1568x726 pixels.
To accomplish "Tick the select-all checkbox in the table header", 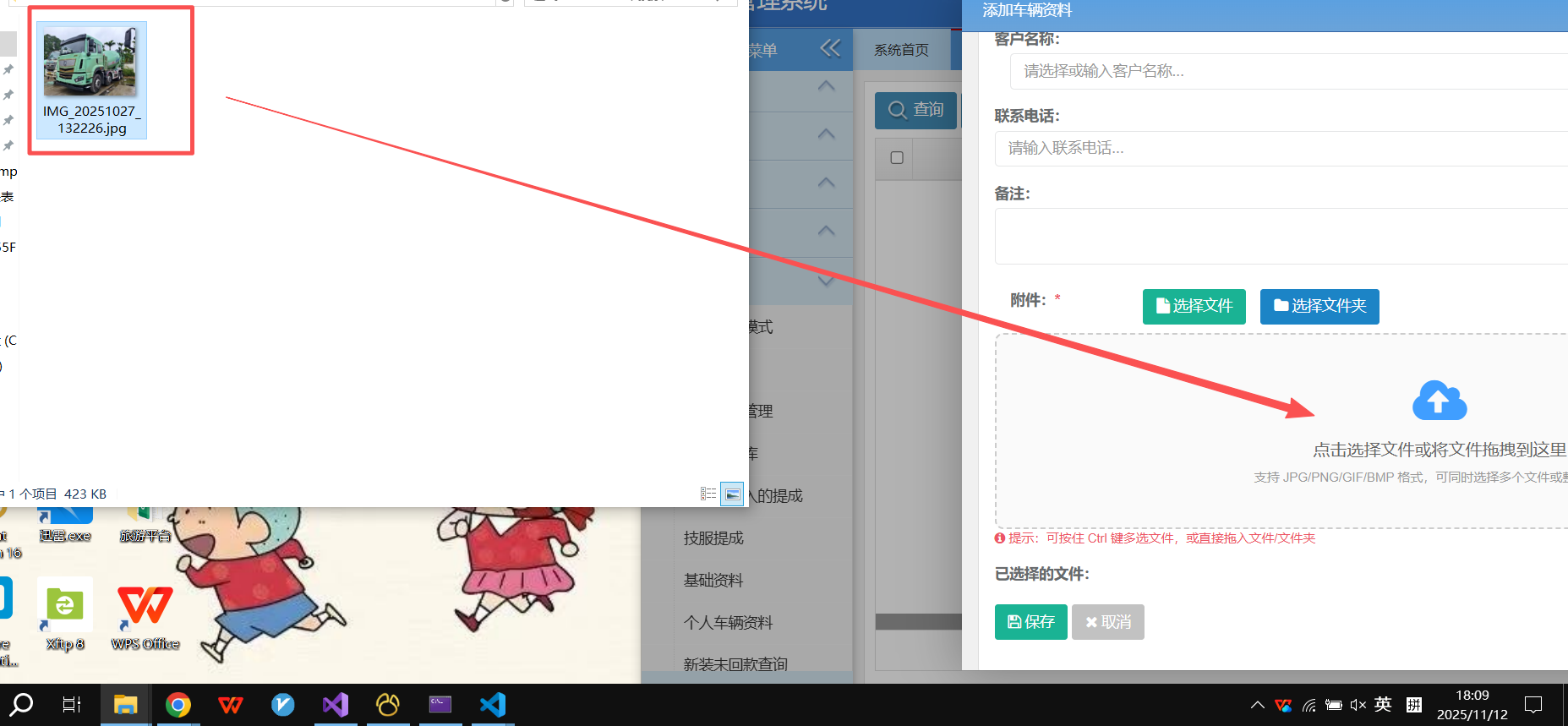I will pyautogui.click(x=897, y=157).
